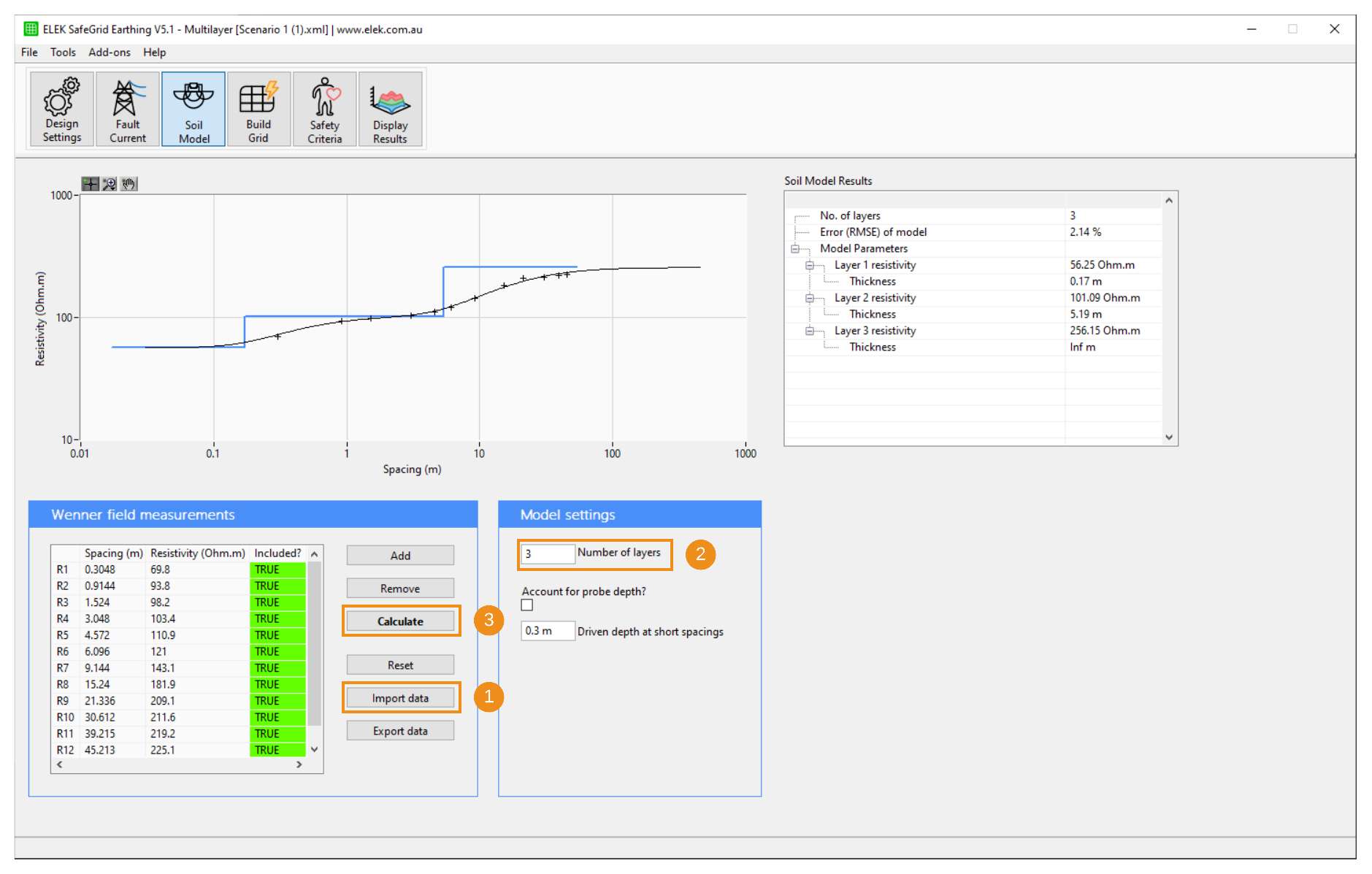Screen dimensions: 1372x874
Task: Open the Display Results toolbar icon
Action: coord(390,108)
